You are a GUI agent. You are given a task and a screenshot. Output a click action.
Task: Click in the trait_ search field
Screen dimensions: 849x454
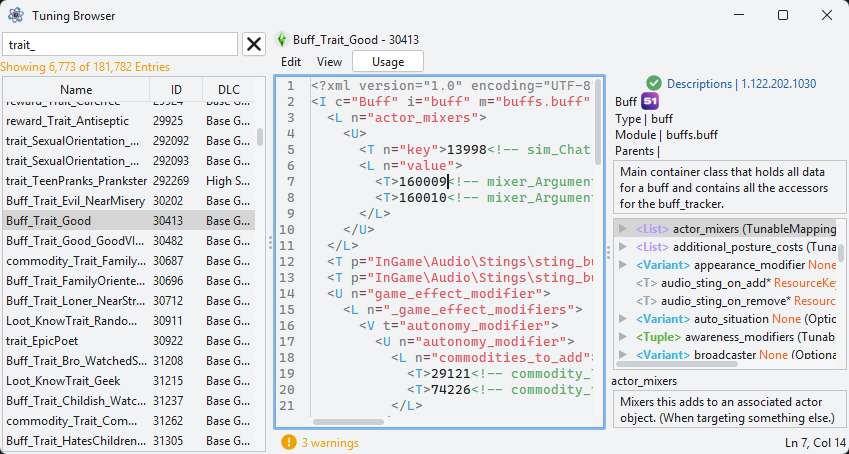(x=120, y=44)
